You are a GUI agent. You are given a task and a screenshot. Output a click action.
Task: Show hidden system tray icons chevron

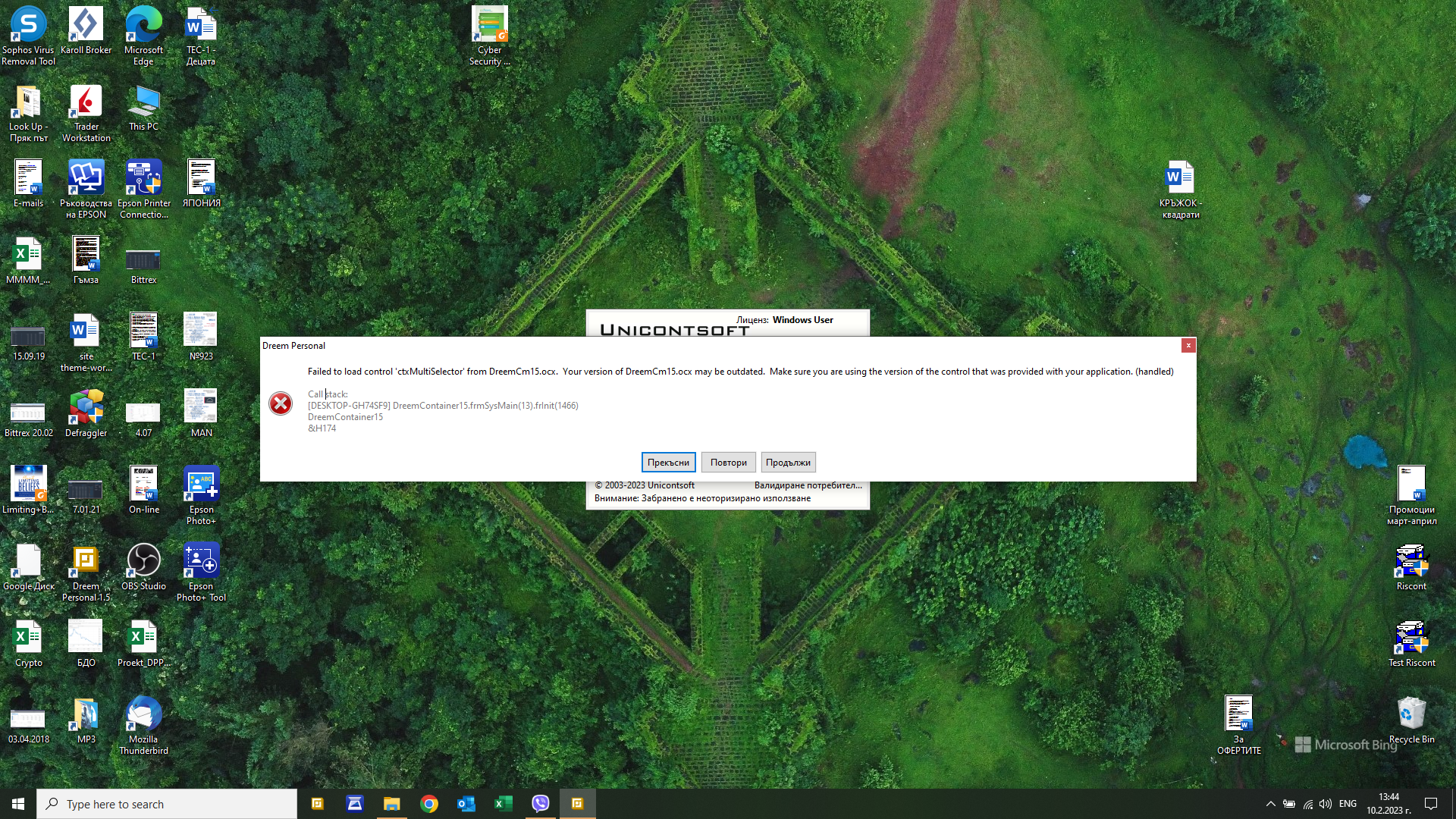click(1270, 804)
